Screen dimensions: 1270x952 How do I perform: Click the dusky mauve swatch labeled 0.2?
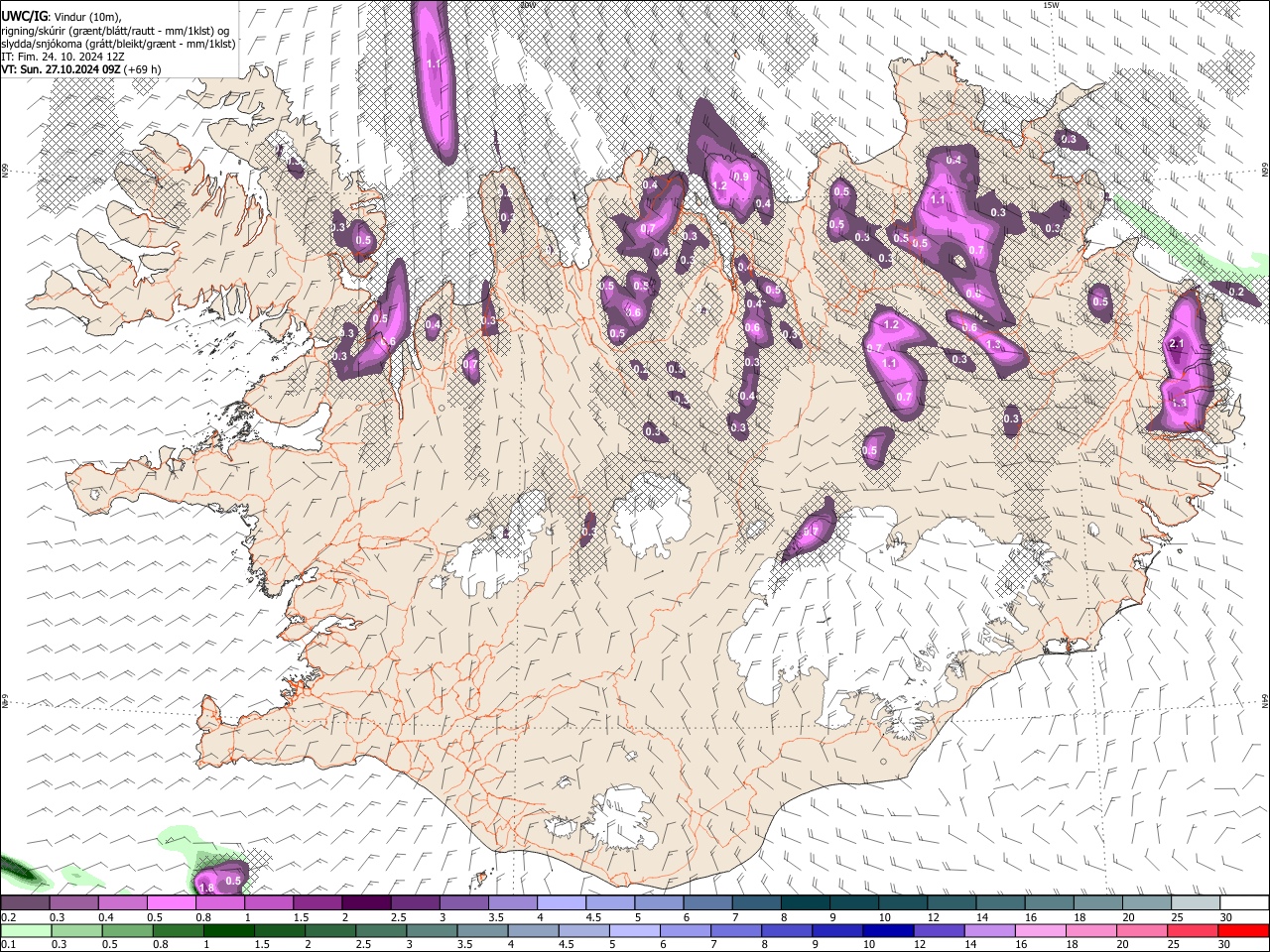click(26, 903)
